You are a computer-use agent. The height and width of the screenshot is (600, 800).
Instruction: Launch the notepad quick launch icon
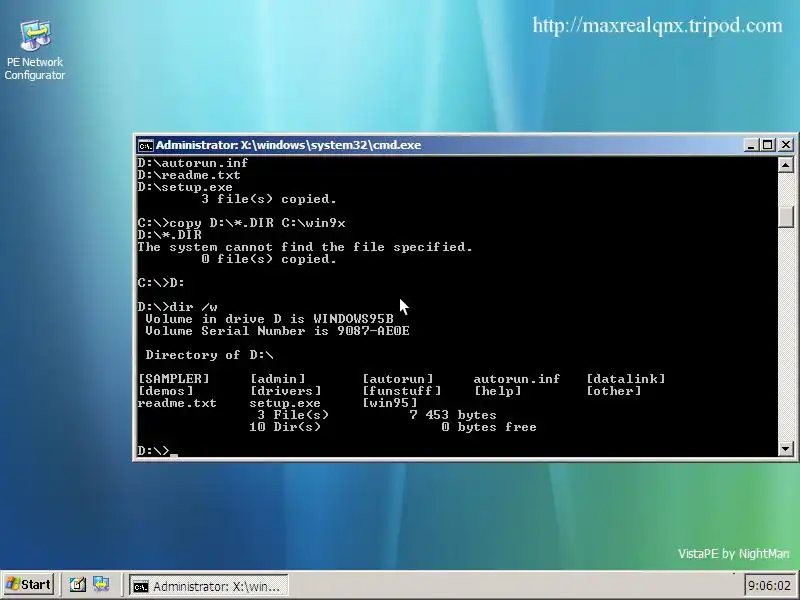coord(78,585)
